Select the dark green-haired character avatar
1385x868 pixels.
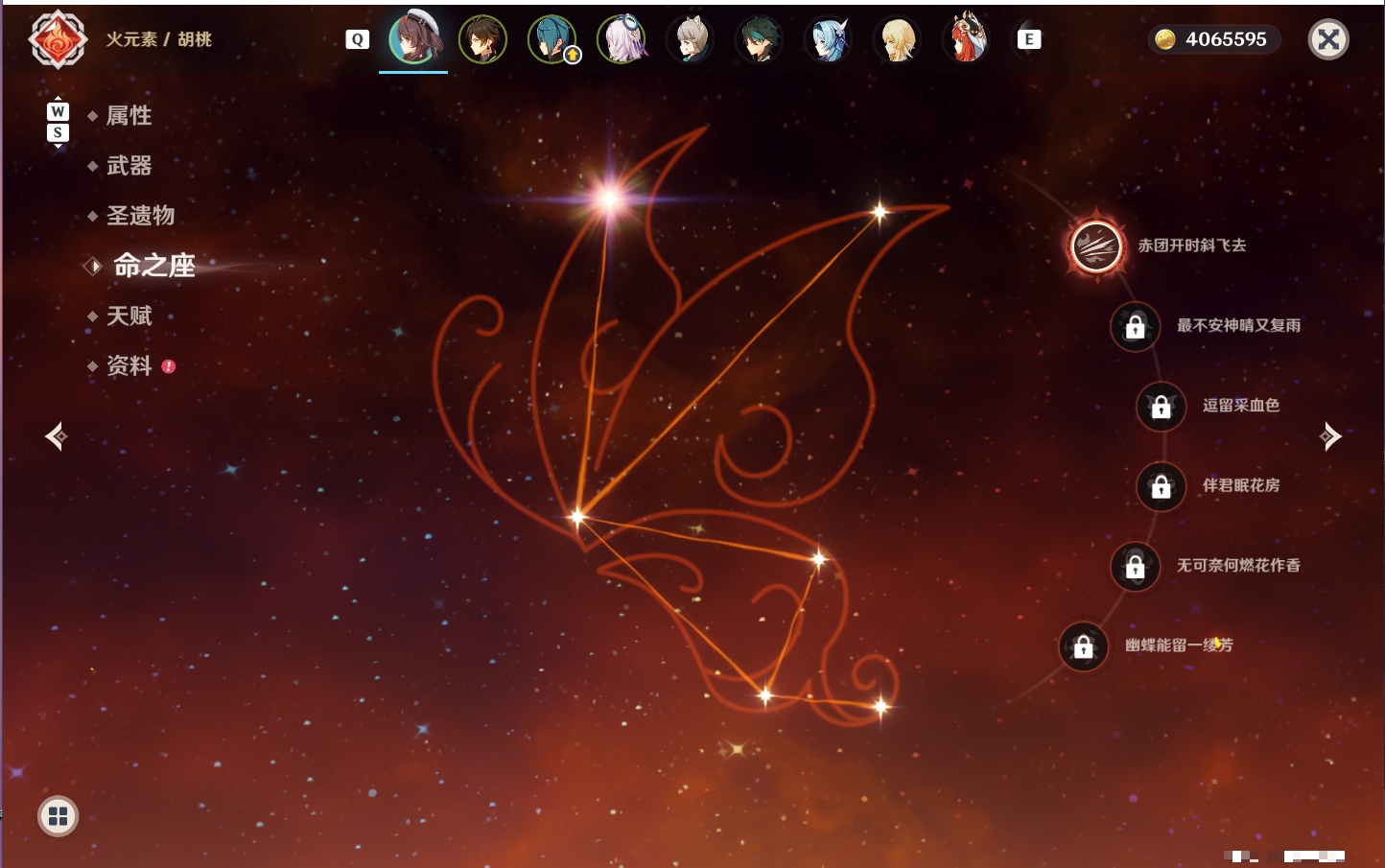tap(760, 39)
